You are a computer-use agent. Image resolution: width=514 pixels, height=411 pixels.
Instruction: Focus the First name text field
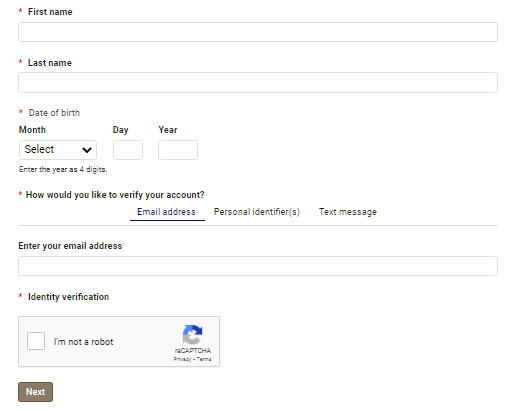(x=258, y=32)
